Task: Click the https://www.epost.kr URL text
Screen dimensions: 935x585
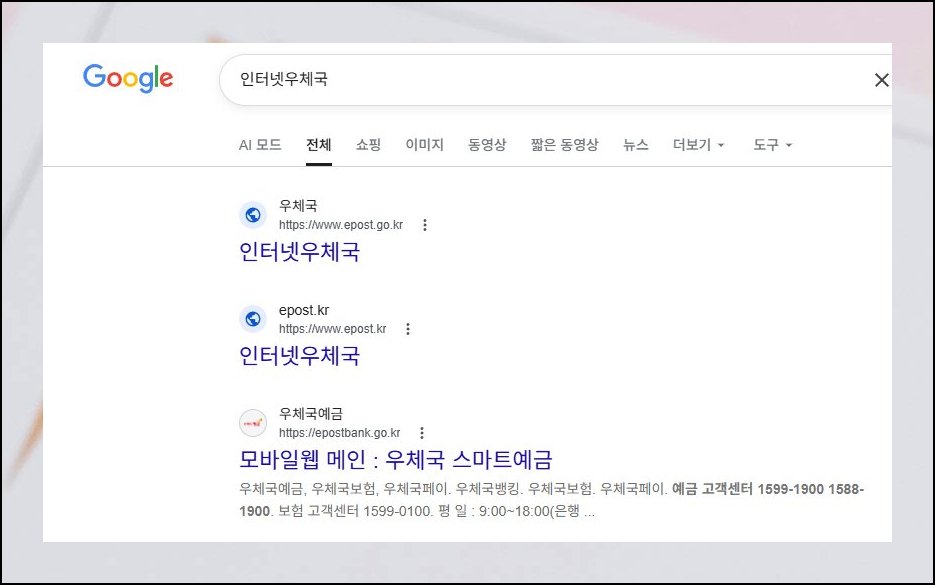Action: (333, 329)
